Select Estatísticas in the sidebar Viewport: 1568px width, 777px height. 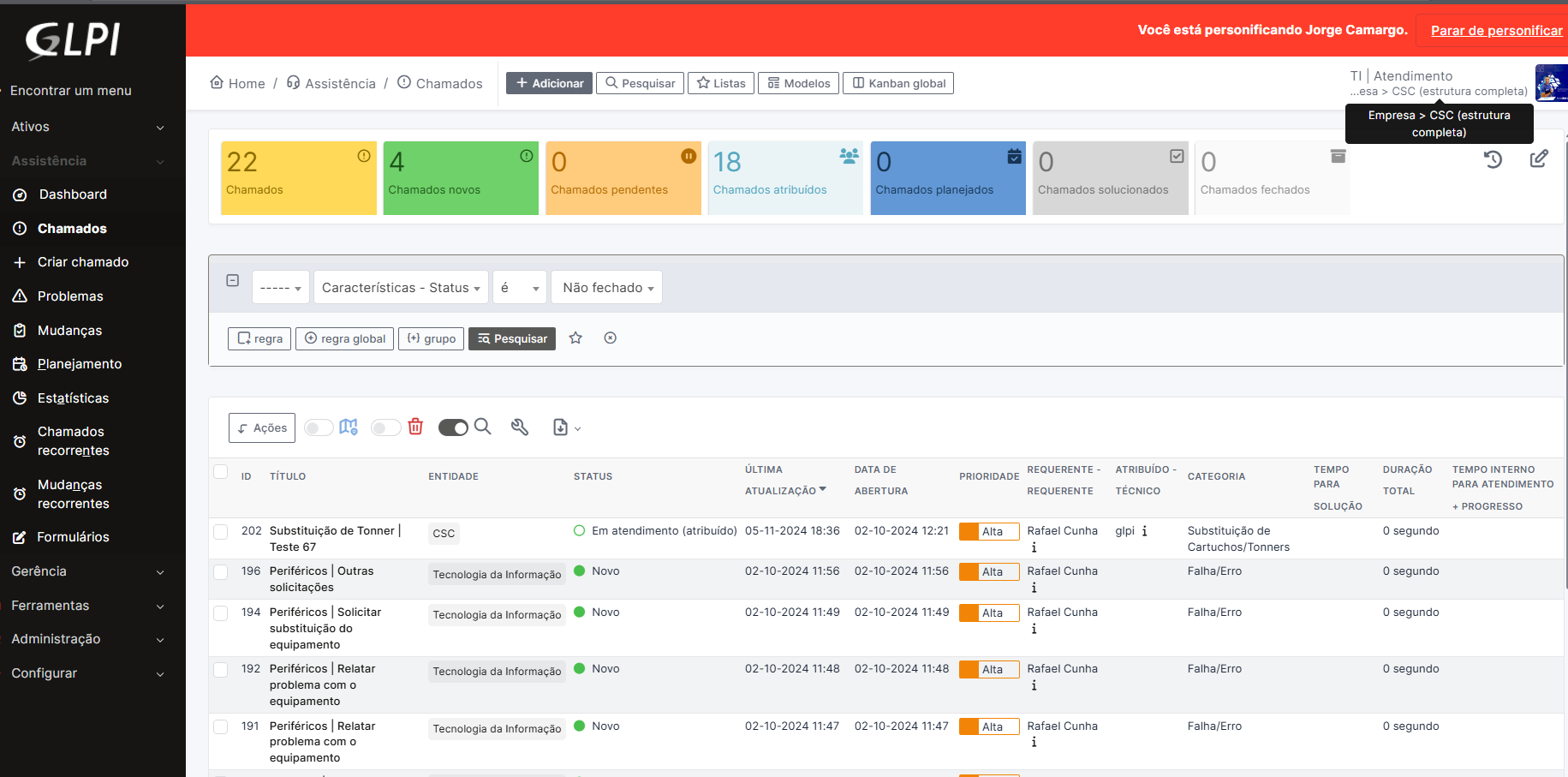click(x=73, y=398)
